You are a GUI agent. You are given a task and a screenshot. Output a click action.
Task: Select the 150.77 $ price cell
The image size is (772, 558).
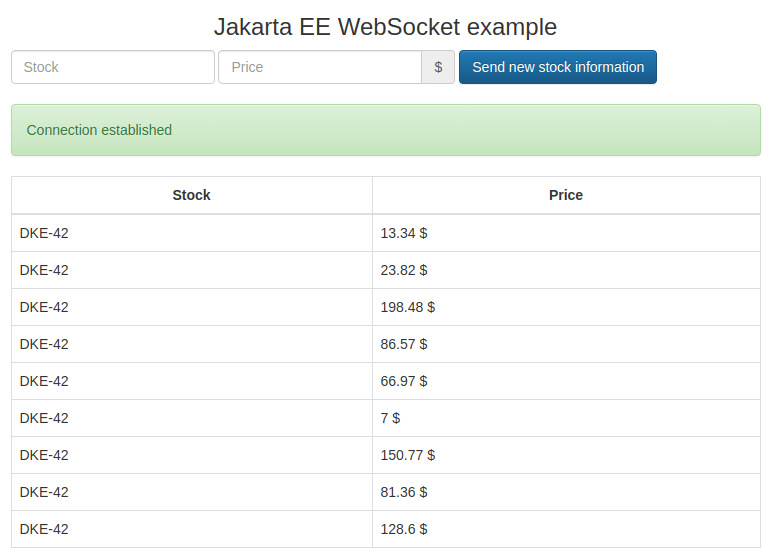(x=566, y=455)
